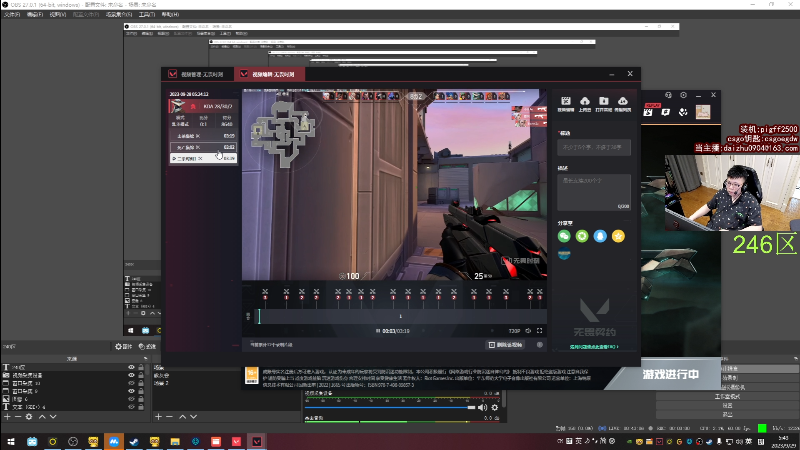Image resolution: width=800 pixels, height=450 pixels.
Task: Add a new source with plus icon
Action: [7, 416]
